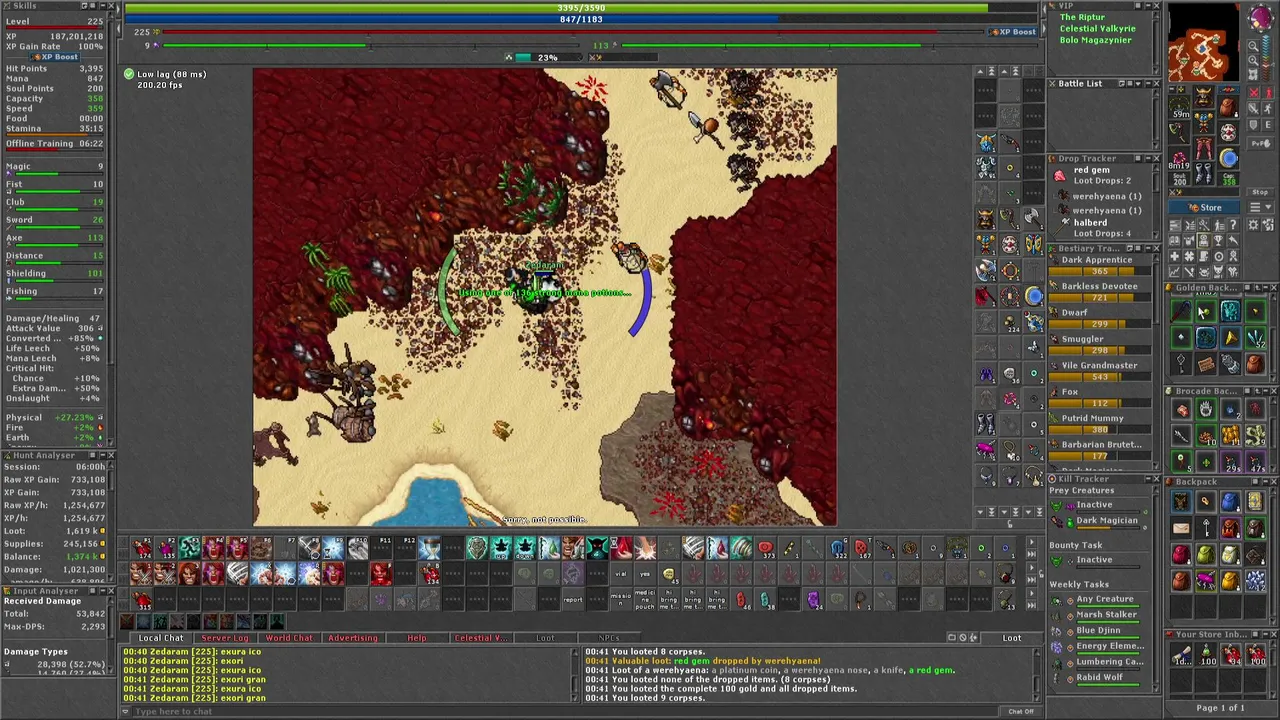This screenshot has width=1280, height=720.
Task: Minimize the Backpack container panel
Action: coord(1266,482)
